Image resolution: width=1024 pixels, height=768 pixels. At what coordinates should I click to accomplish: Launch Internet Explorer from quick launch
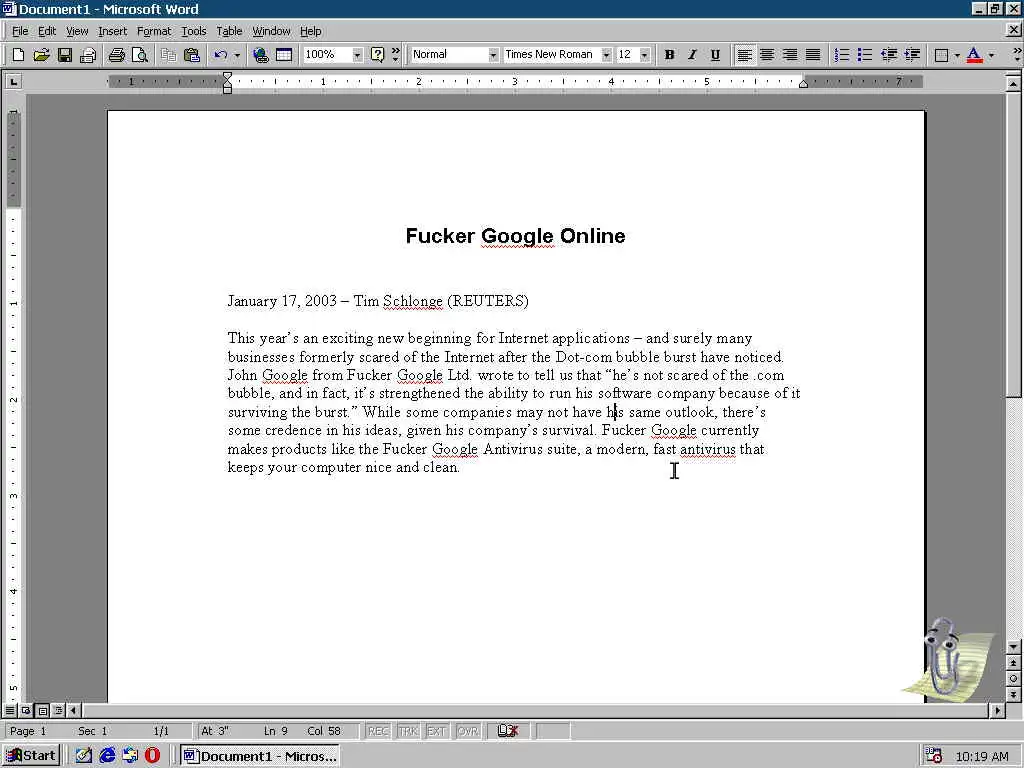click(107, 756)
